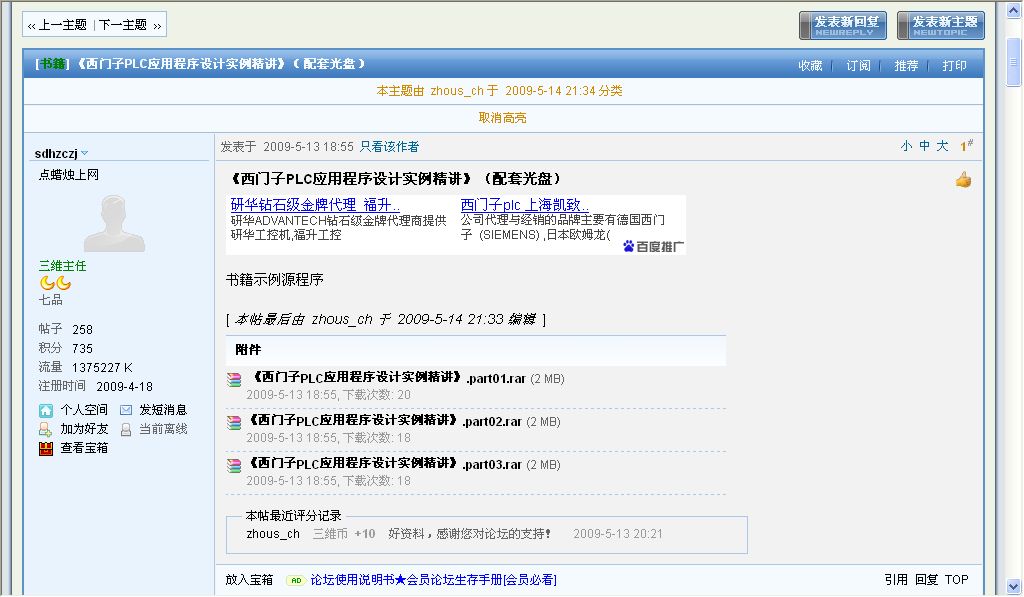
Task: Click 收藏 in the topic header
Action: click(810, 65)
